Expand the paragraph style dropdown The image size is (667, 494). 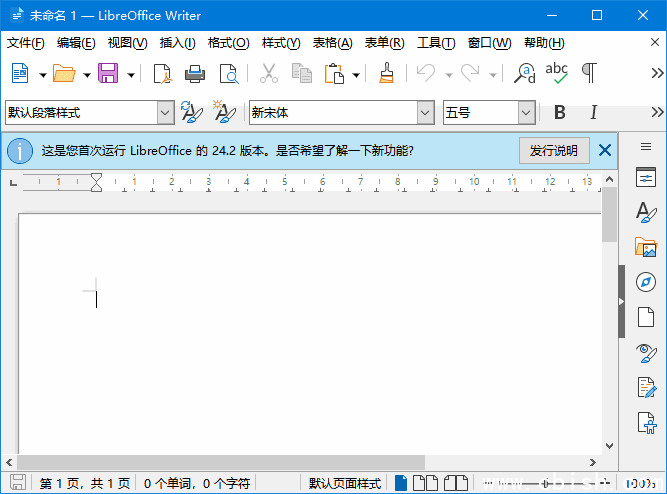click(x=165, y=113)
